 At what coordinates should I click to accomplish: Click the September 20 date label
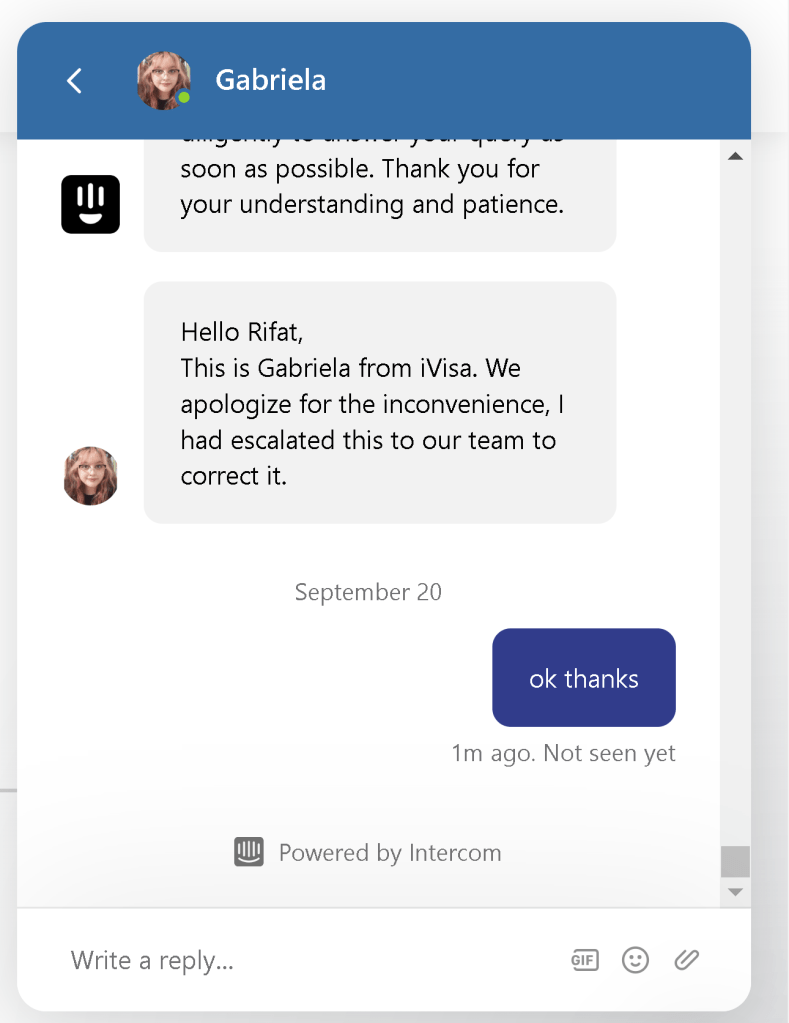368,592
